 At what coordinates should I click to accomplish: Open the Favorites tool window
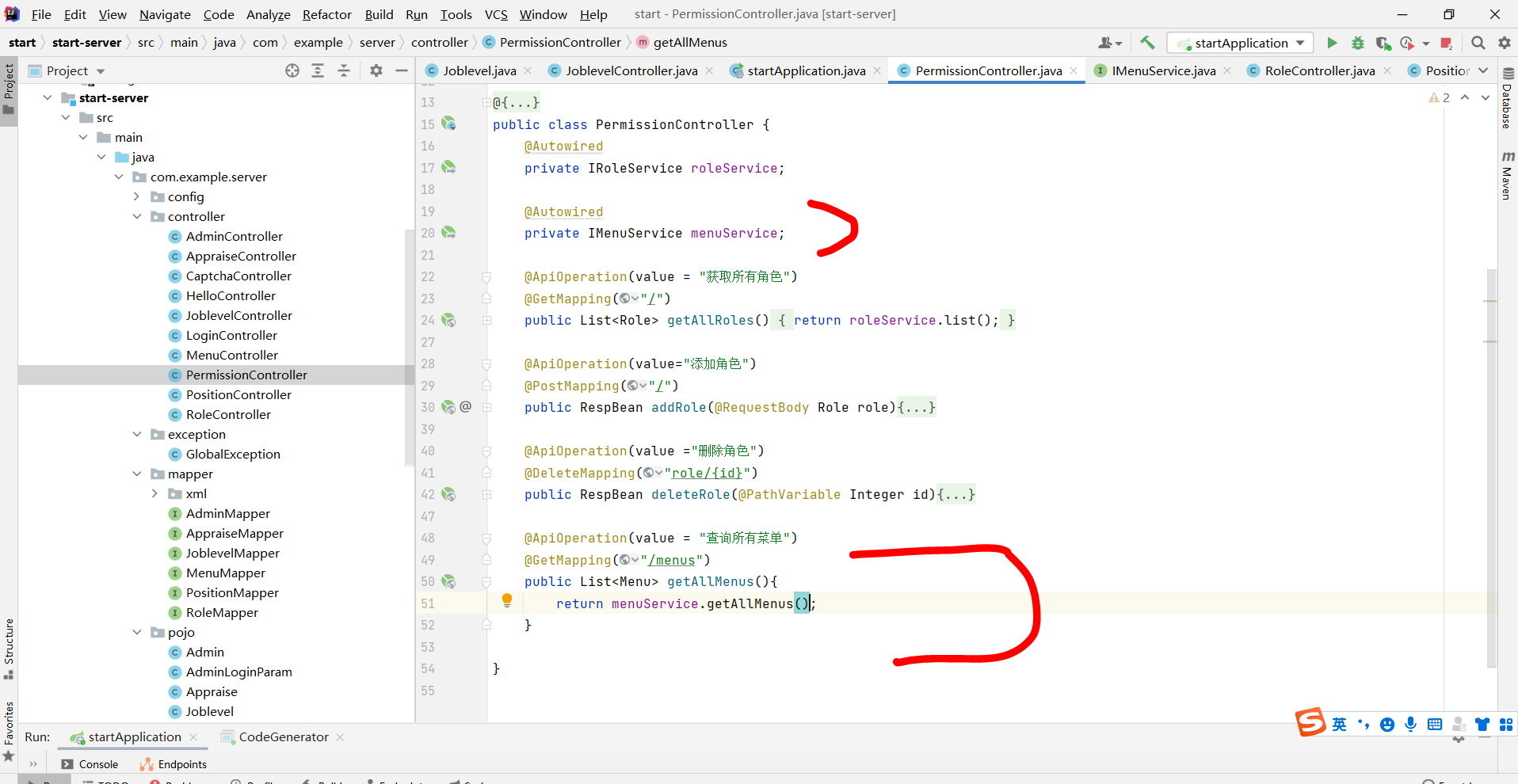click(x=9, y=732)
